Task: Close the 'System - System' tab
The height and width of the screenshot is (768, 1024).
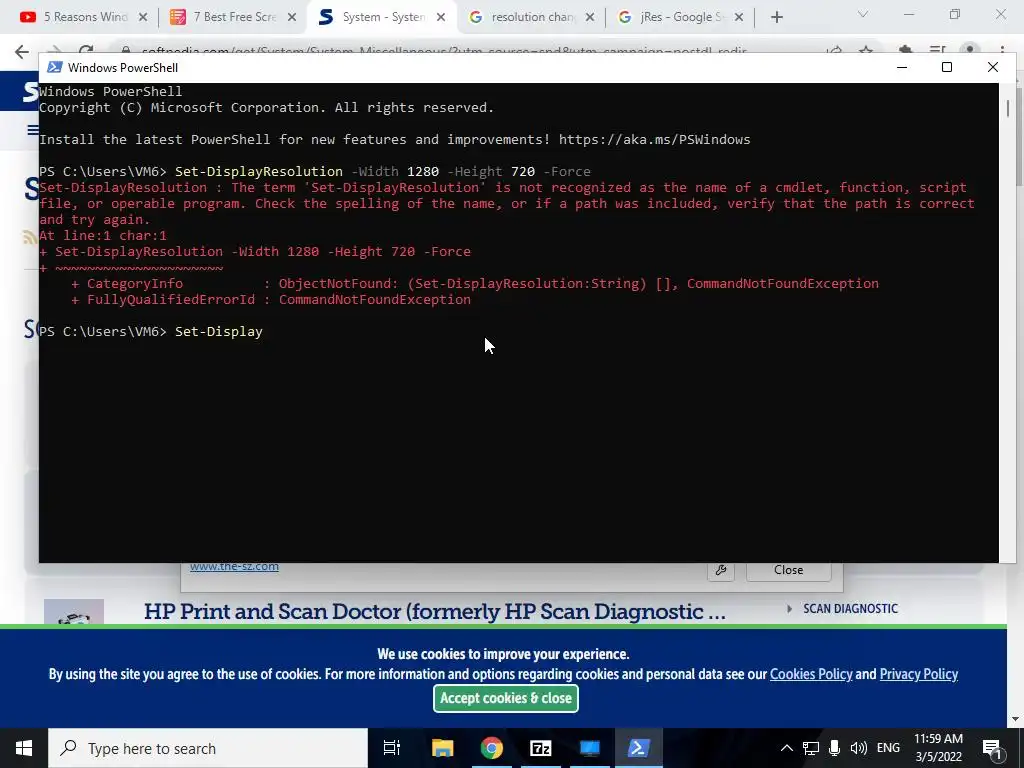Action: tap(441, 17)
